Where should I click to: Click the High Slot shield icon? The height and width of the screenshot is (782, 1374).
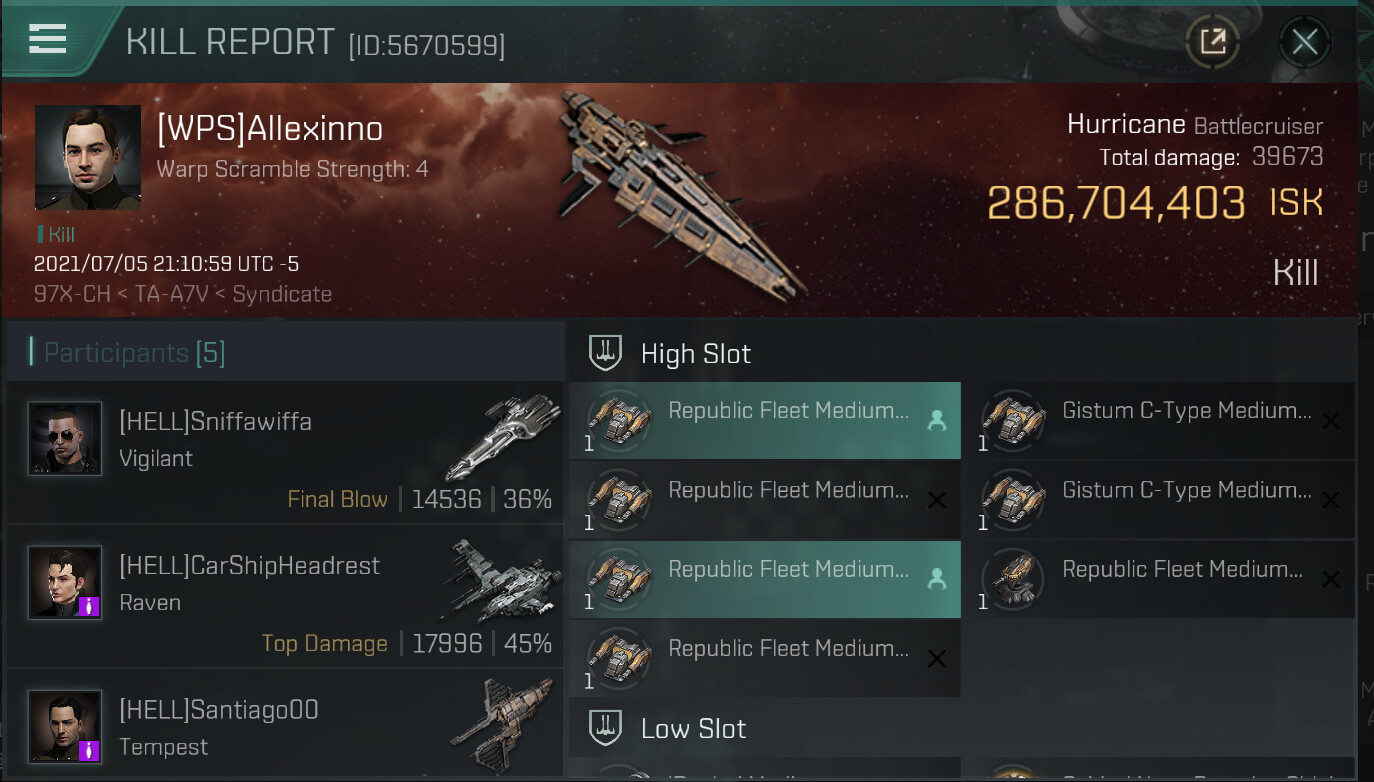[x=605, y=353]
